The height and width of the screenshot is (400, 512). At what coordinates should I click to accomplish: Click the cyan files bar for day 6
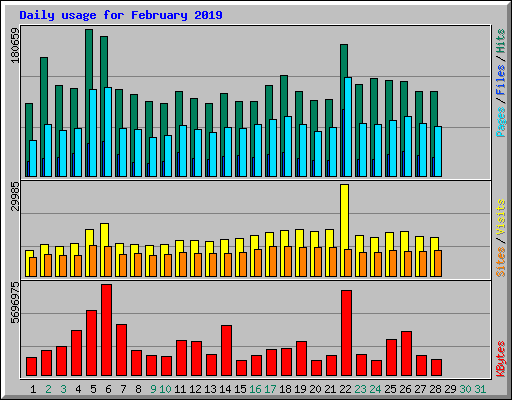click(x=108, y=132)
